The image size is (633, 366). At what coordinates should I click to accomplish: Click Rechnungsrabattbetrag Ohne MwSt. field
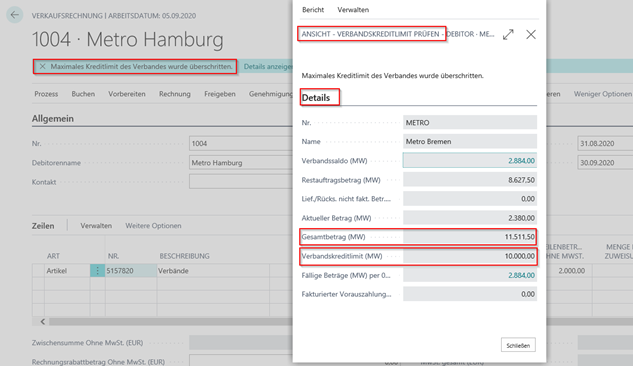point(241,361)
